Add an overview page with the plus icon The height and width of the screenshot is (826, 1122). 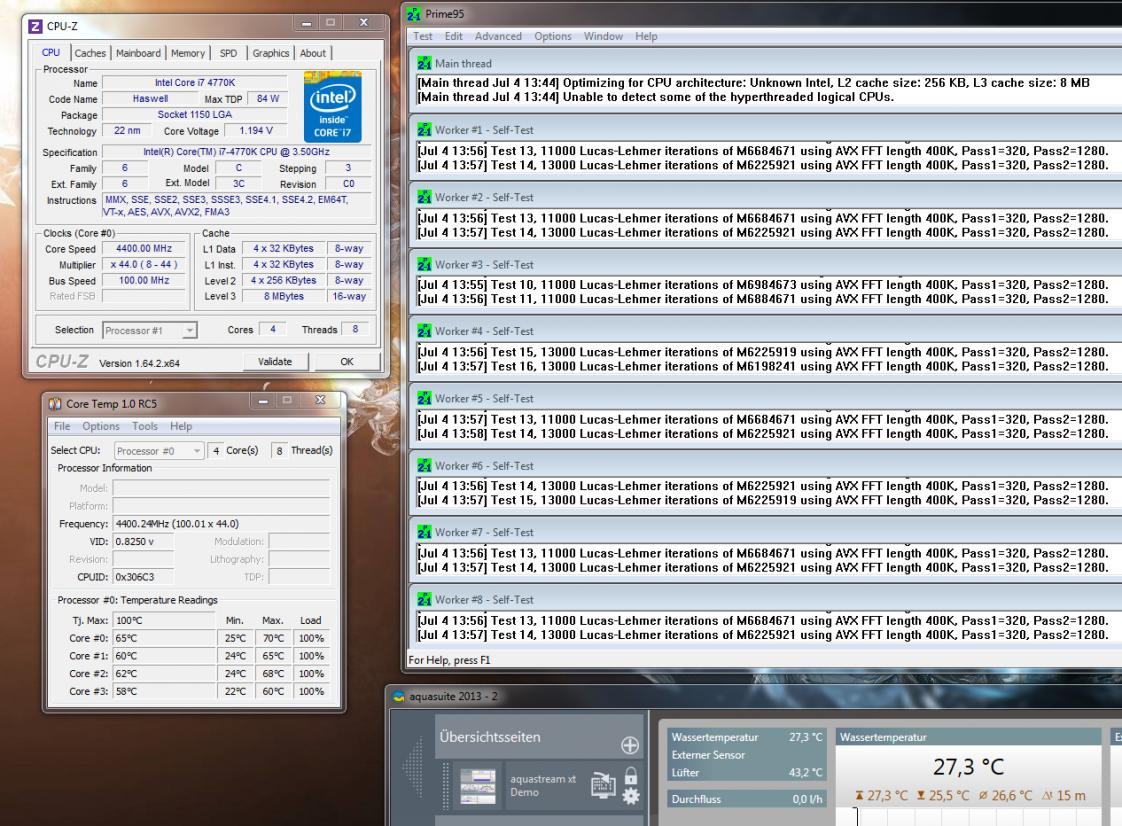click(x=630, y=745)
